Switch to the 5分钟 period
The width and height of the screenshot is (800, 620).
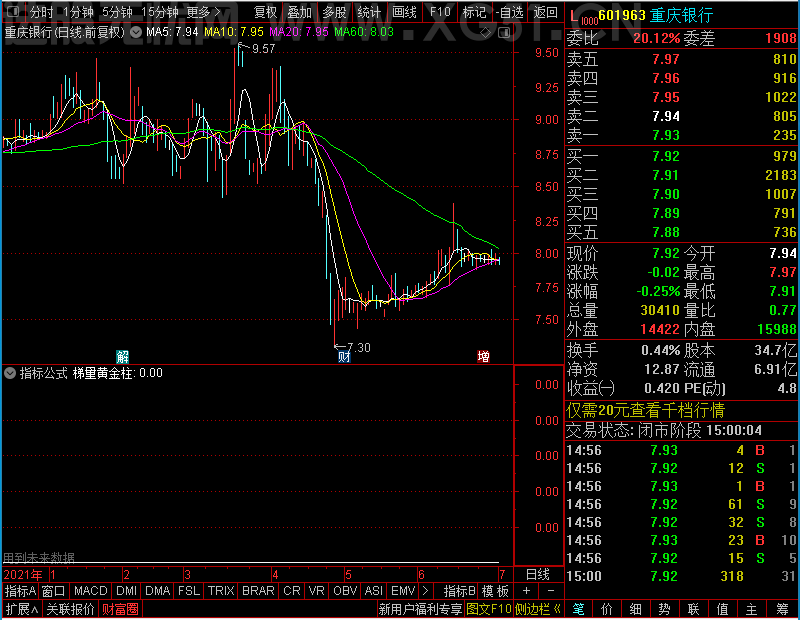point(117,12)
